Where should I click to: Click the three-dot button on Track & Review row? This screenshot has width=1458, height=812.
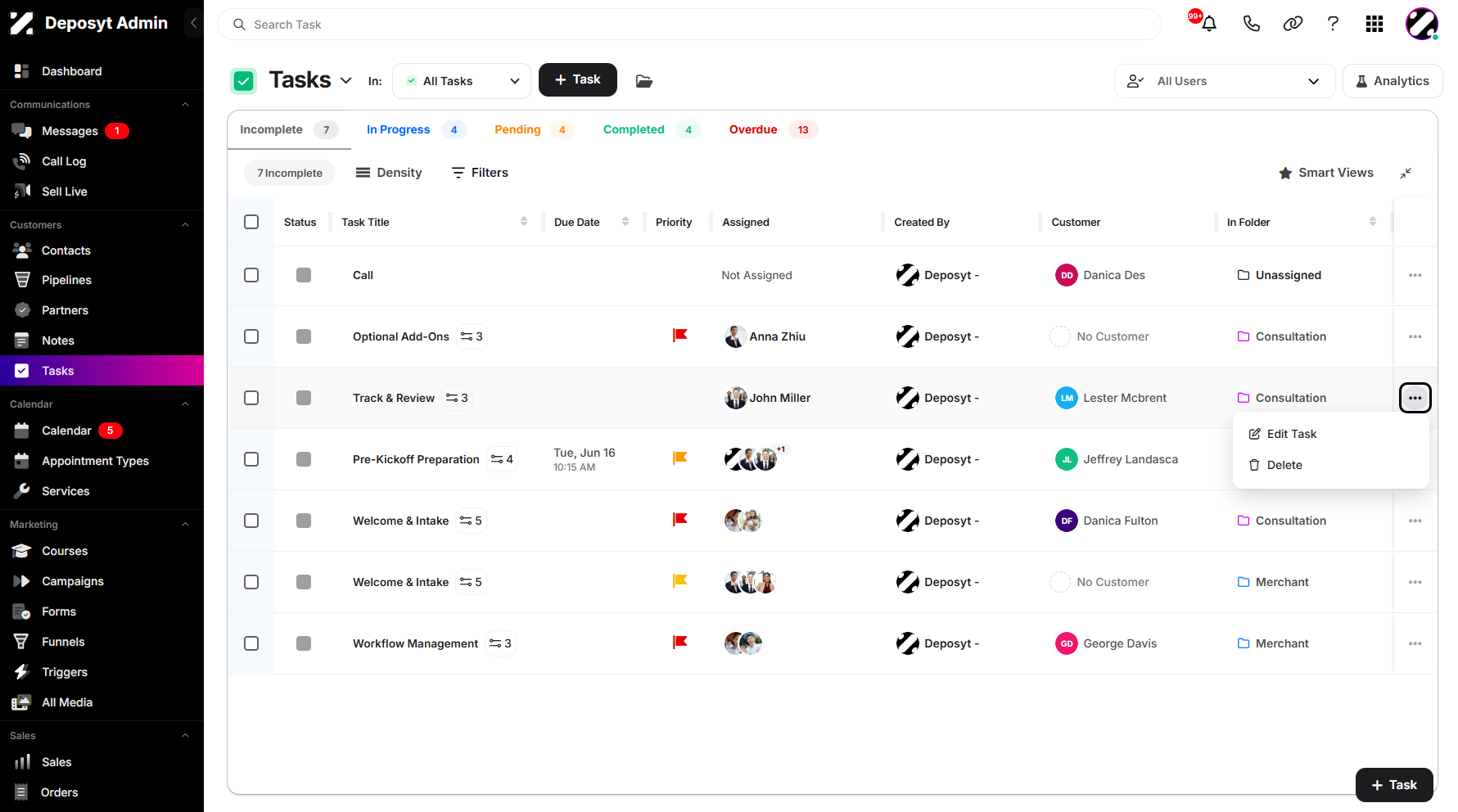[1415, 398]
